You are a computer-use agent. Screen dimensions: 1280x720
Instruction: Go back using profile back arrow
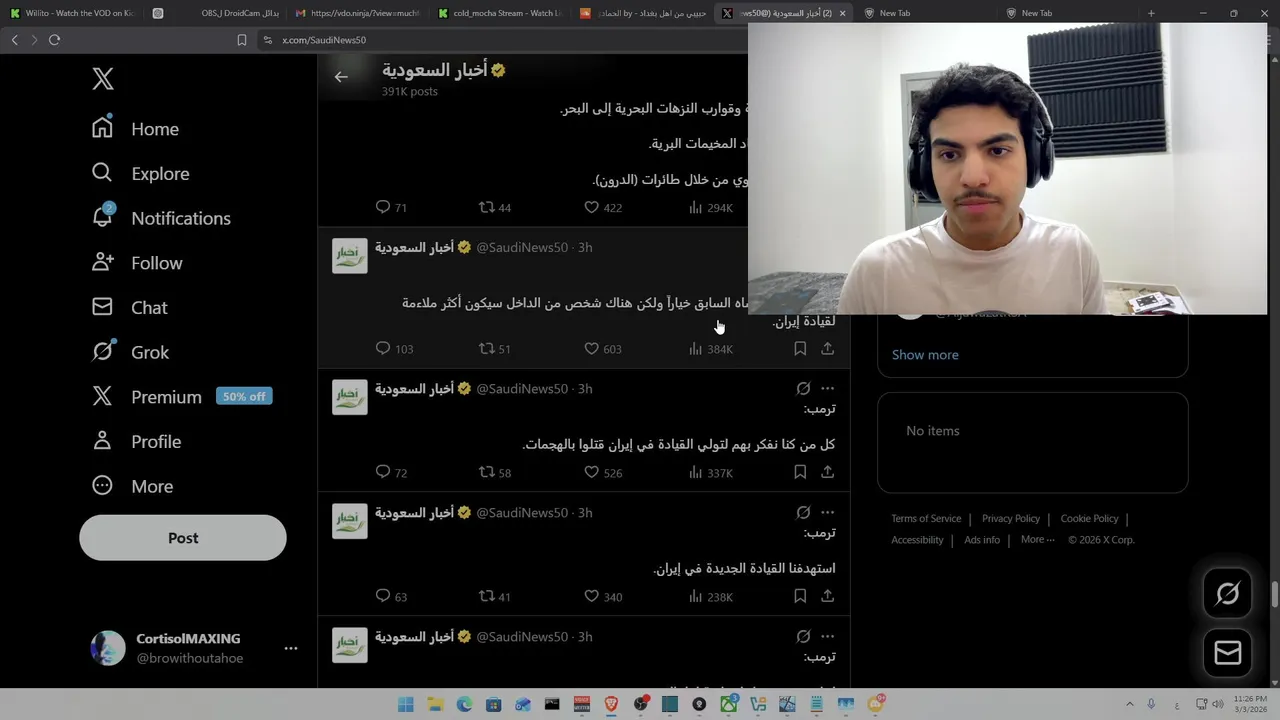pos(341,77)
